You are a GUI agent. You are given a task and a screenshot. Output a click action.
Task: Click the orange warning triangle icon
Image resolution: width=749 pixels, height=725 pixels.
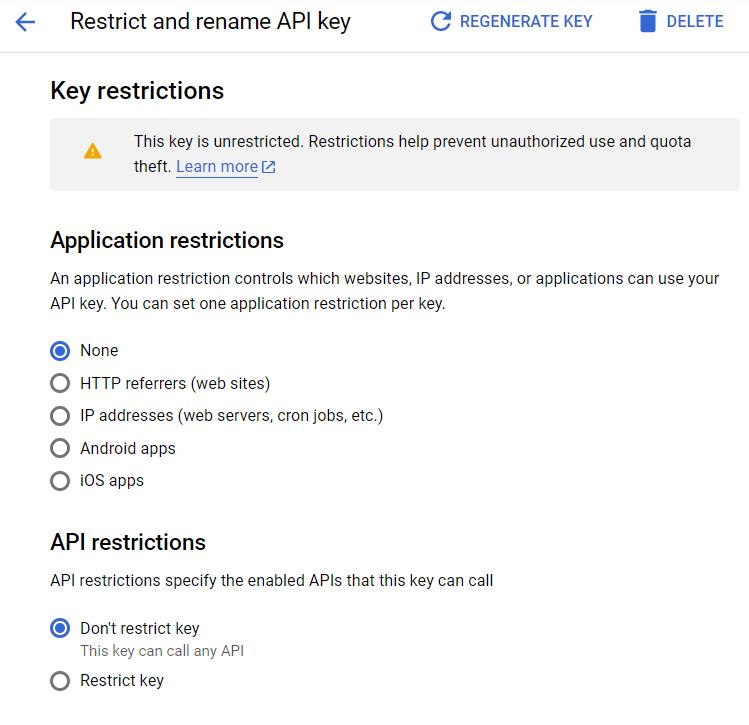coord(93,151)
